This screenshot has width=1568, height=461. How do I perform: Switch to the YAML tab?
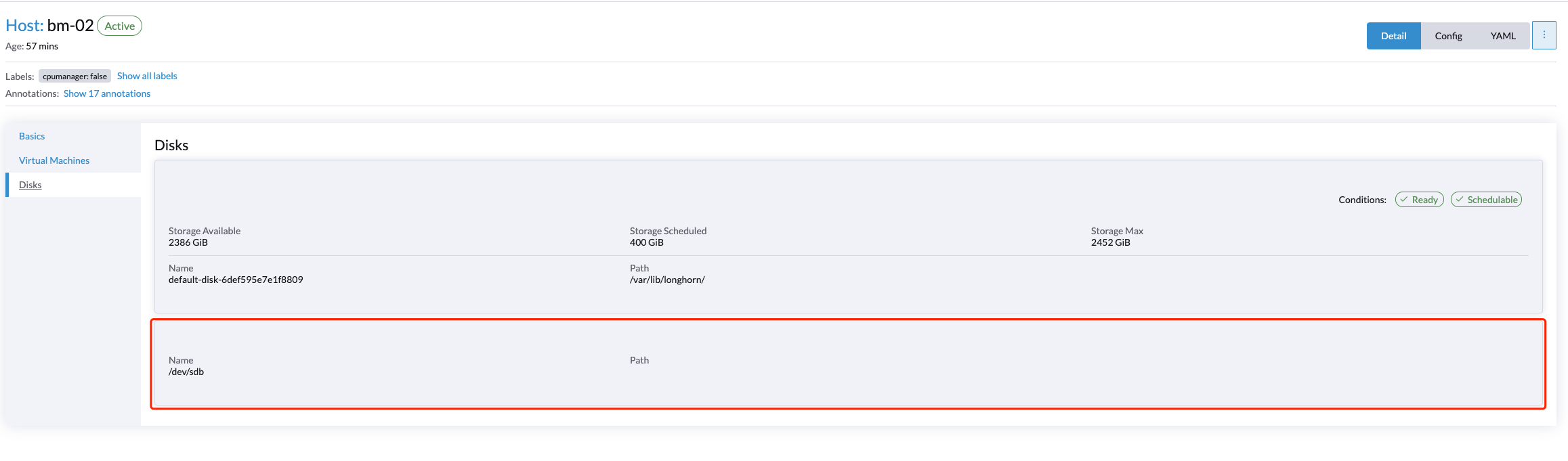1503,35
